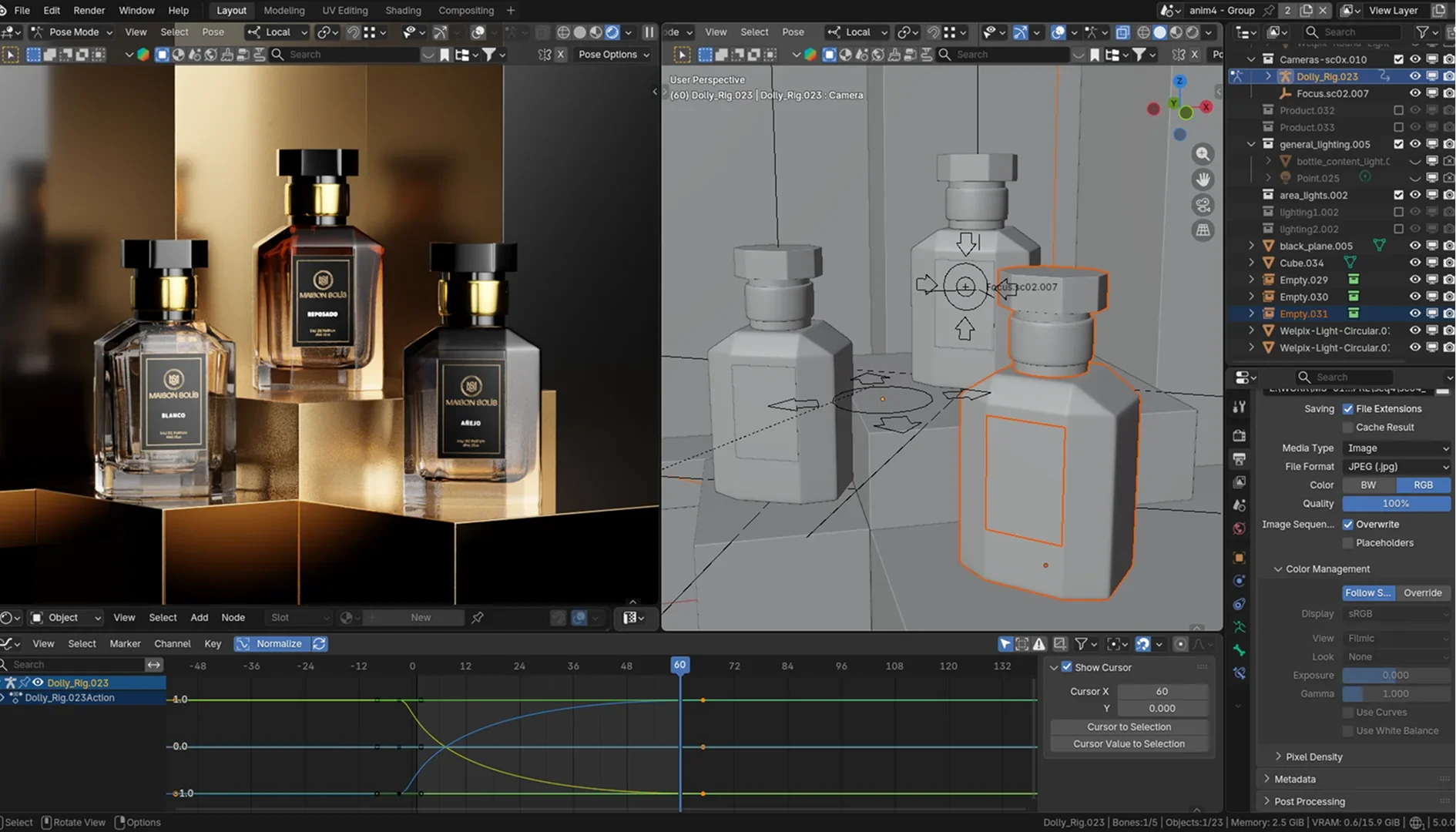
Task: Open the Physics properties tab
Action: (1239, 580)
